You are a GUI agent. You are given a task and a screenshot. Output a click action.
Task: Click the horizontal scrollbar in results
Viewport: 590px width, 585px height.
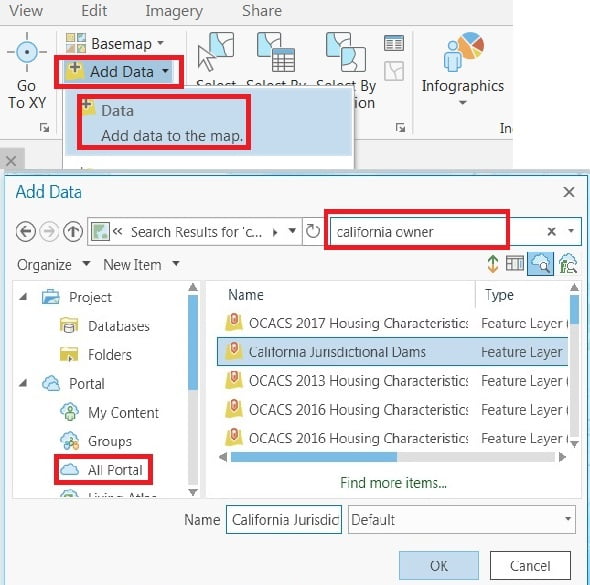coord(314,457)
